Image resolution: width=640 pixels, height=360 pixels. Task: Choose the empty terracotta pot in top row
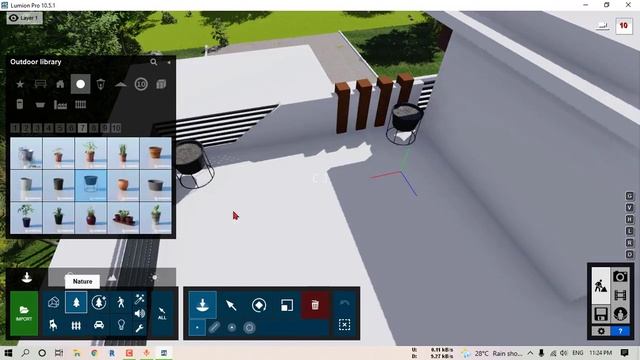pos(156,153)
